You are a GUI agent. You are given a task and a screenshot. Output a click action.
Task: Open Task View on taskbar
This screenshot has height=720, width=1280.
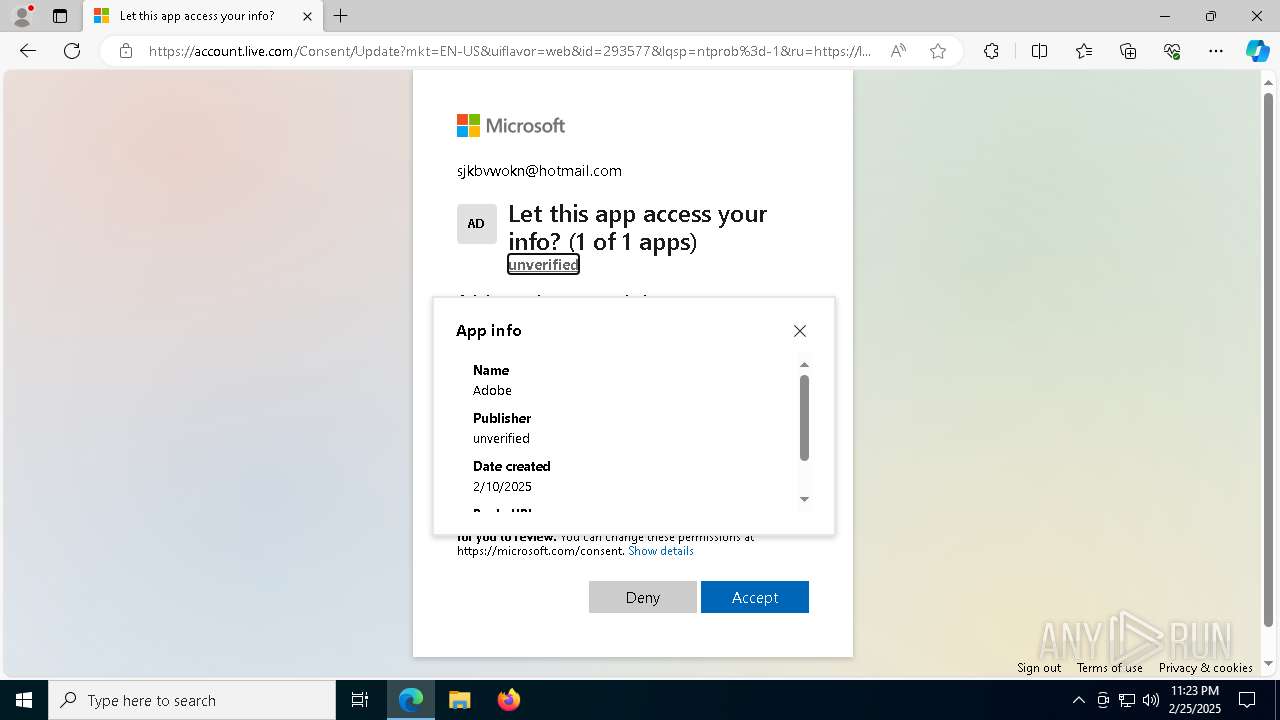click(x=360, y=700)
